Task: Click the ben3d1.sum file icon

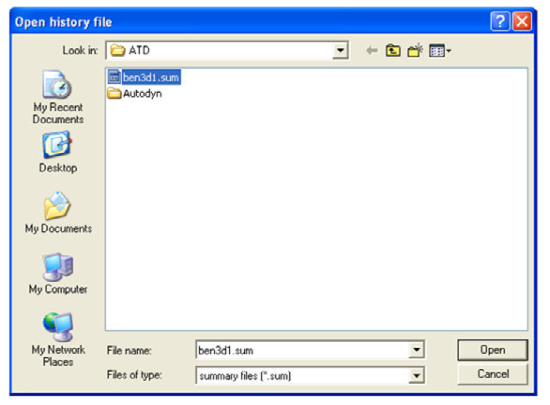Action: tap(114, 77)
